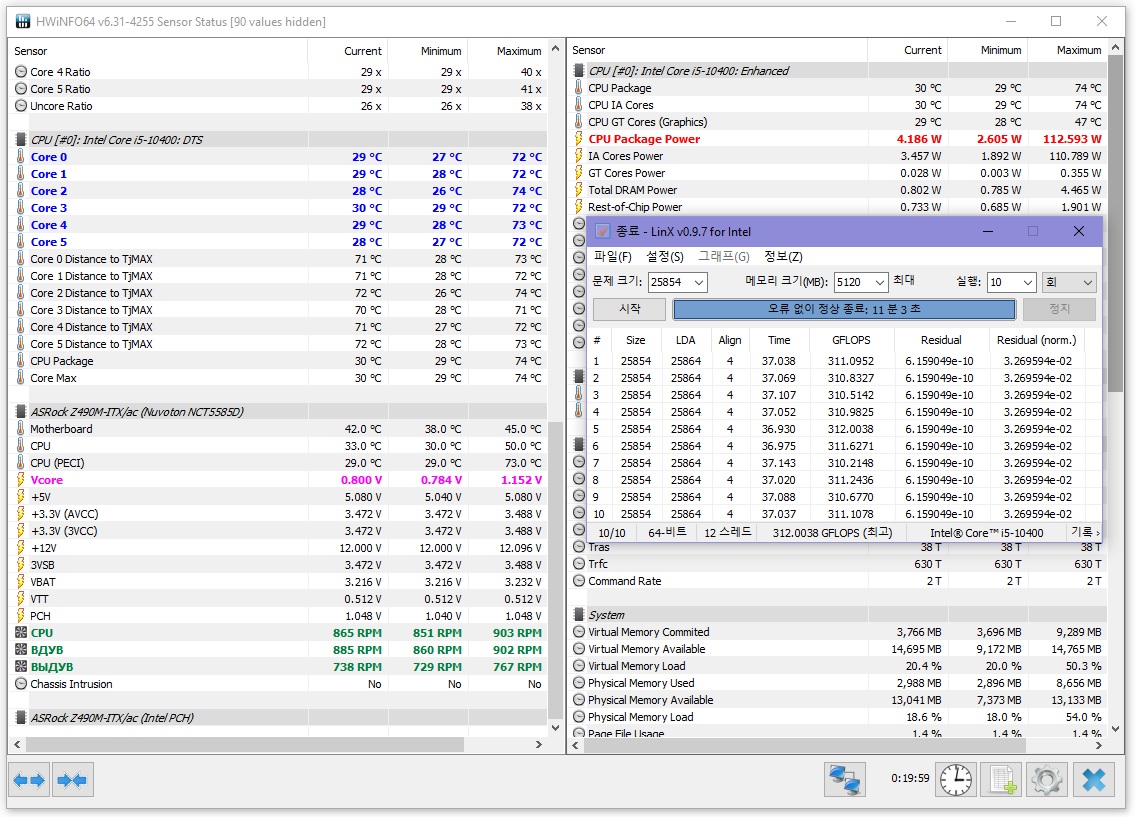Select the Core 2 temperature row
The image size is (1135, 817).
point(278,191)
